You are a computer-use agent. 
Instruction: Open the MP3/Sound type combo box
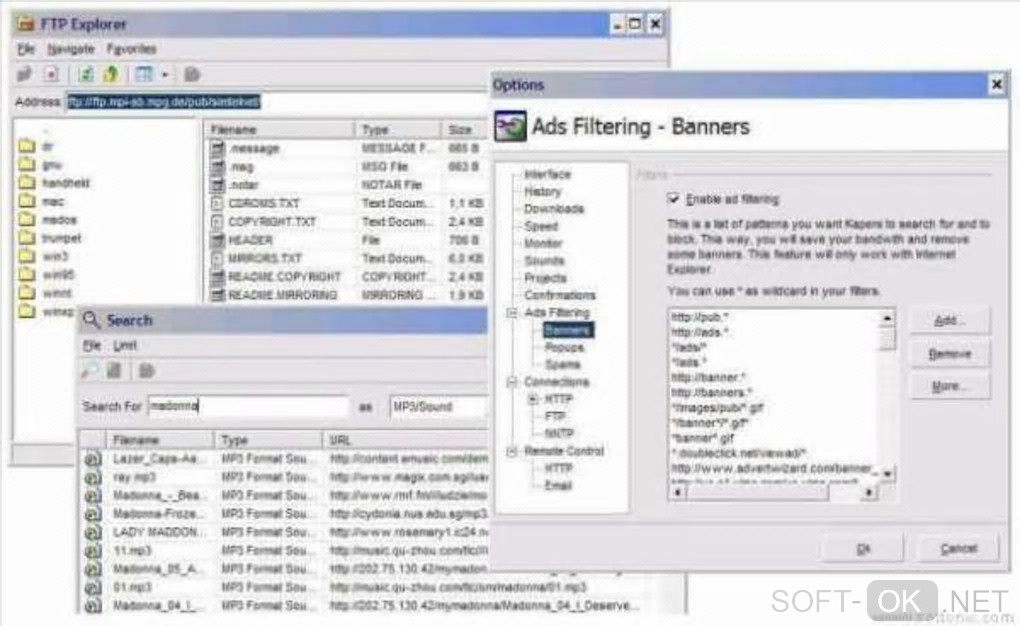pyautogui.click(x=438, y=406)
